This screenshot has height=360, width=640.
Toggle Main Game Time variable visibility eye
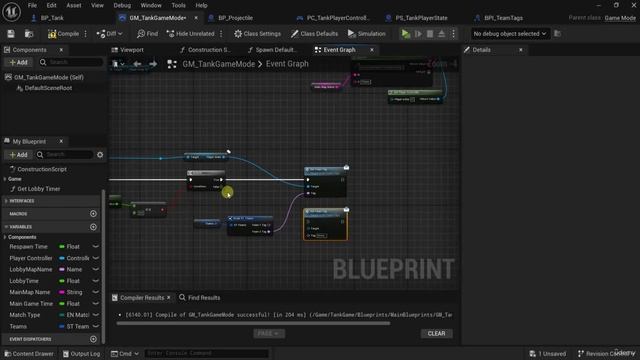[x=96, y=304]
